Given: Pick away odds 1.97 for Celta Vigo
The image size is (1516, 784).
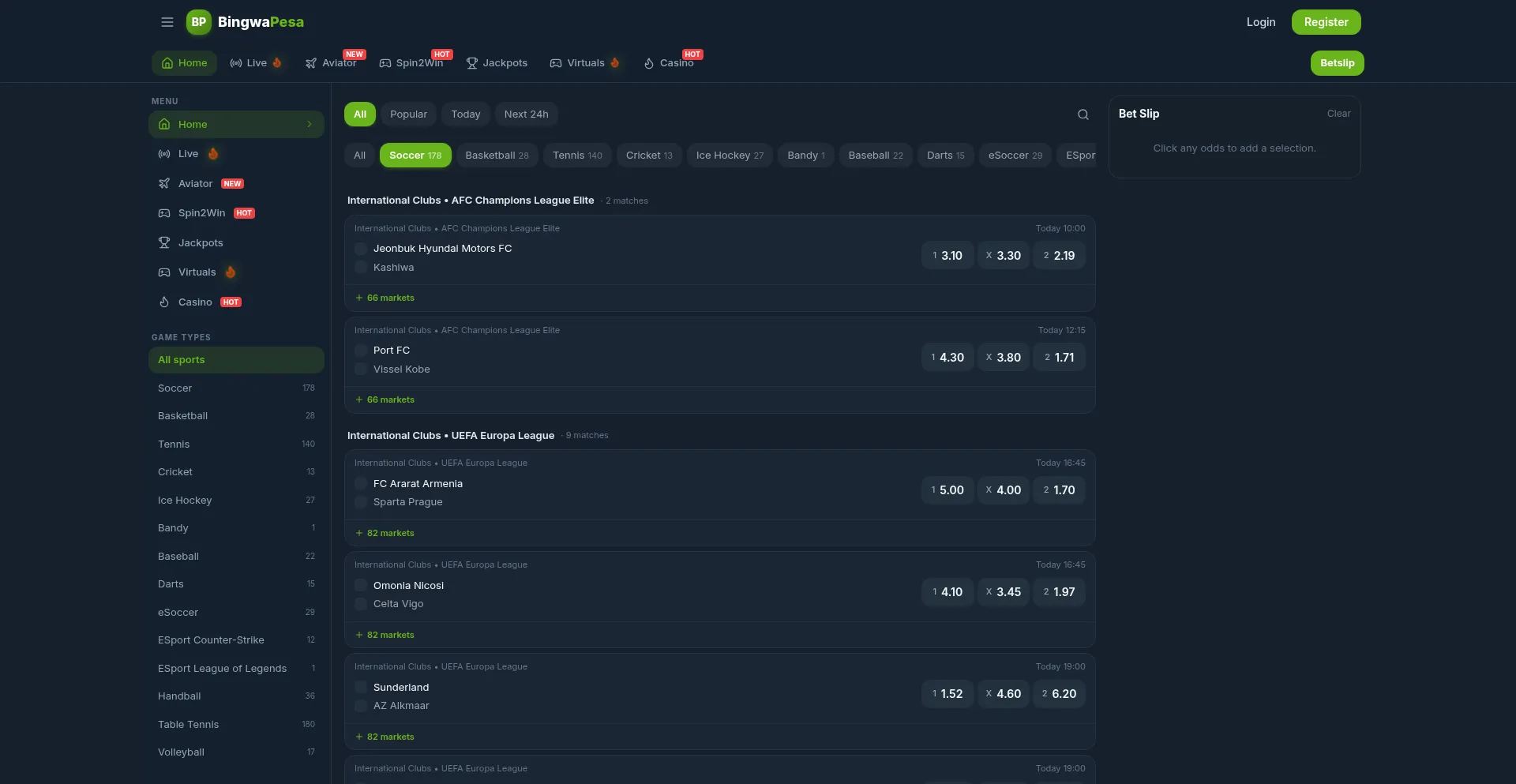Looking at the screenshot, I should point(1060,592).
